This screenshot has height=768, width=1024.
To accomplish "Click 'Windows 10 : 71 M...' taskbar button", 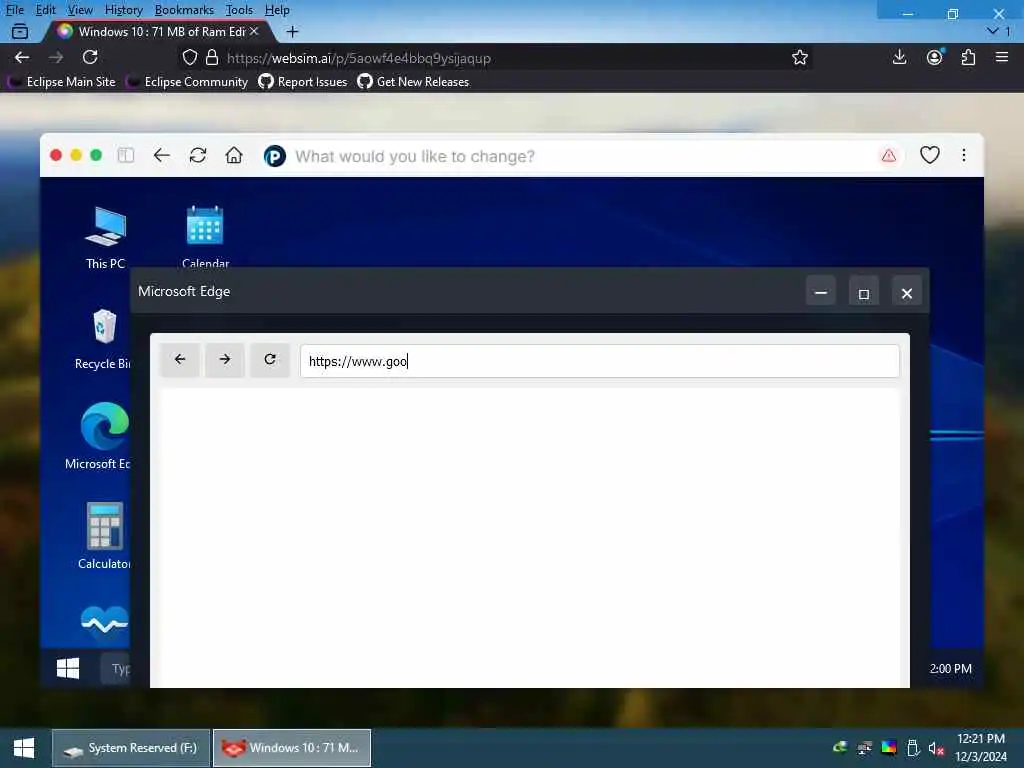I will point(292,748).
